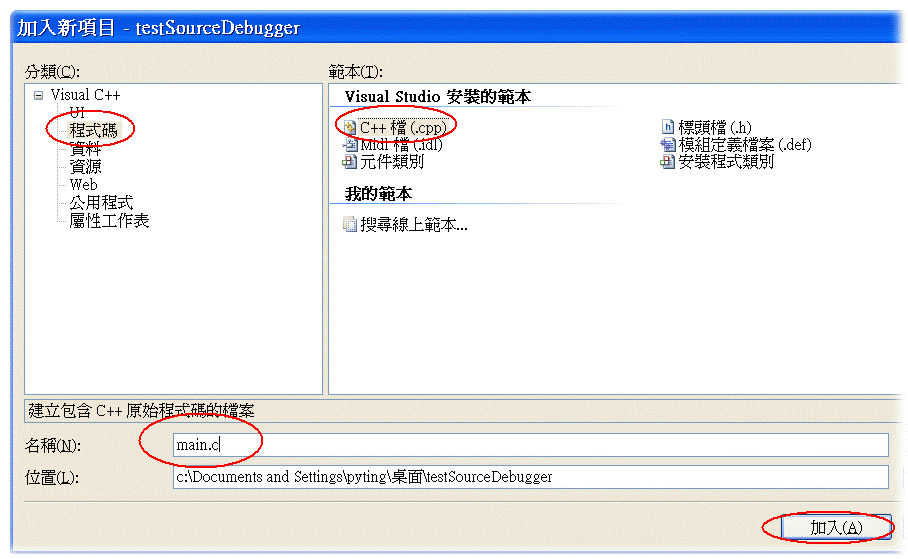Select the 程式碼 category
This screenshot has width=908, height=559.
[x=93, y=130]
